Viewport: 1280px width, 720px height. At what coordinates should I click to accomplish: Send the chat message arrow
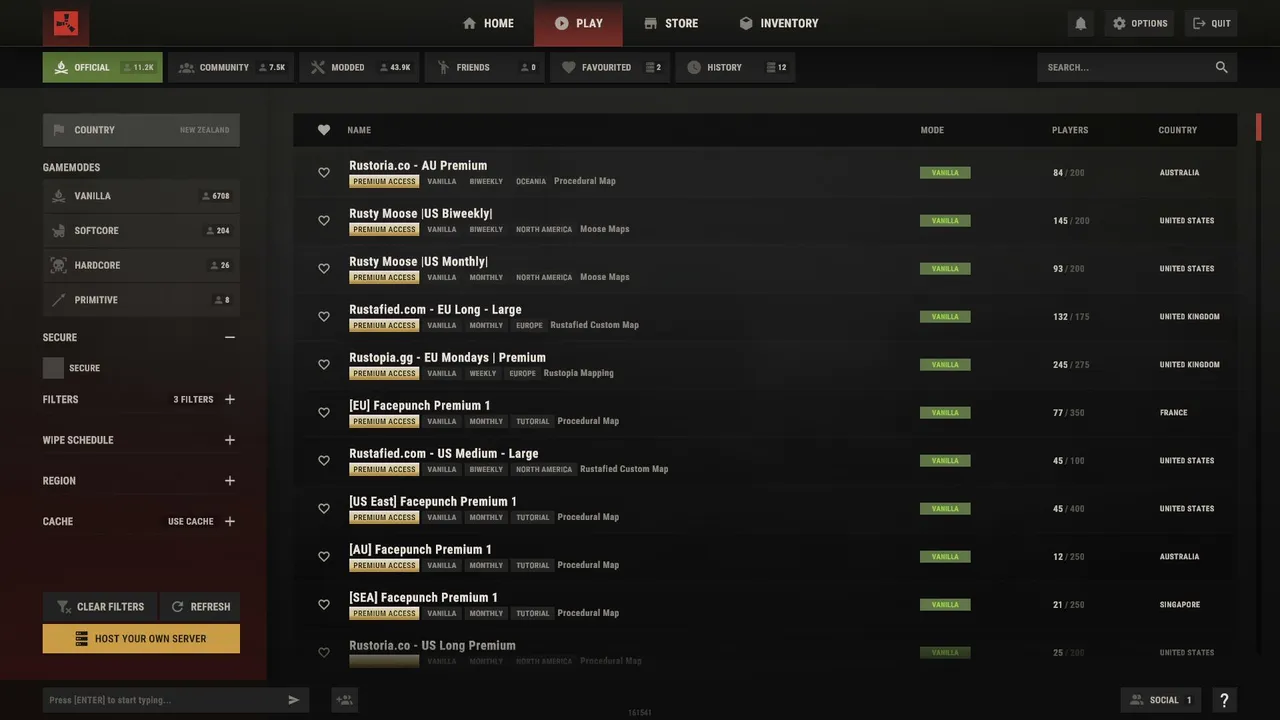(294, 700)
